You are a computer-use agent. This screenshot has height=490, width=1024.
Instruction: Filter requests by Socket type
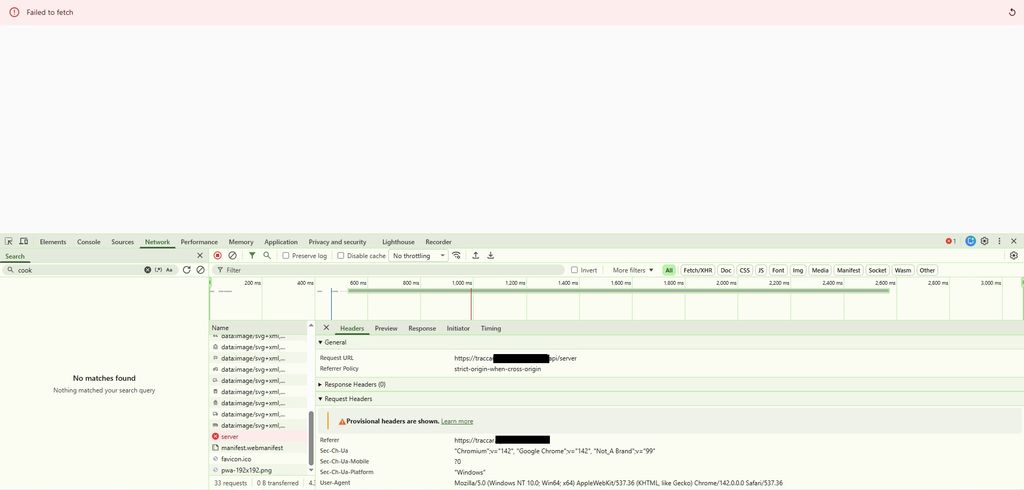(877, 270)
